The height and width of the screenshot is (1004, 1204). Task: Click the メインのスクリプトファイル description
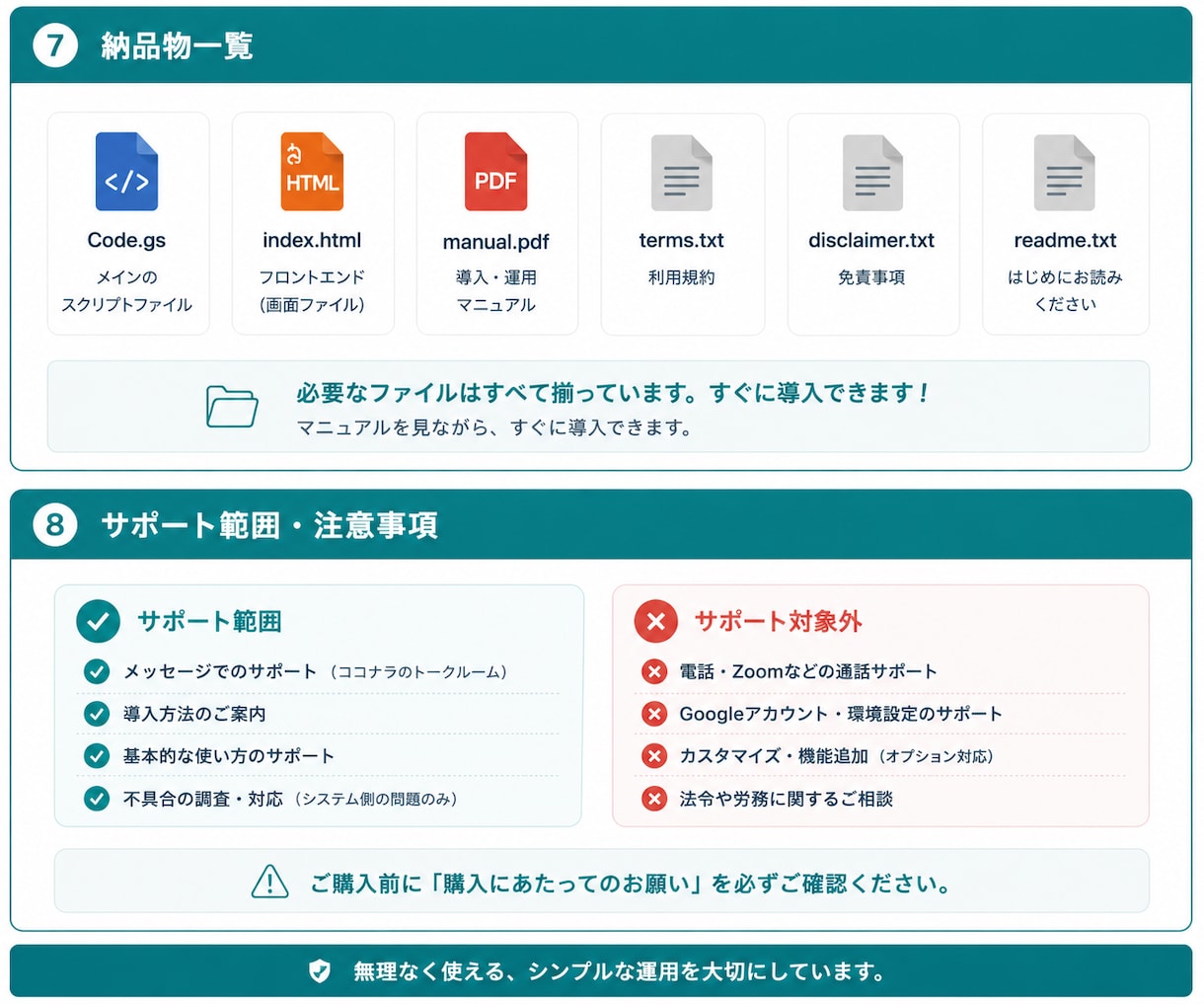pos(126,291)
